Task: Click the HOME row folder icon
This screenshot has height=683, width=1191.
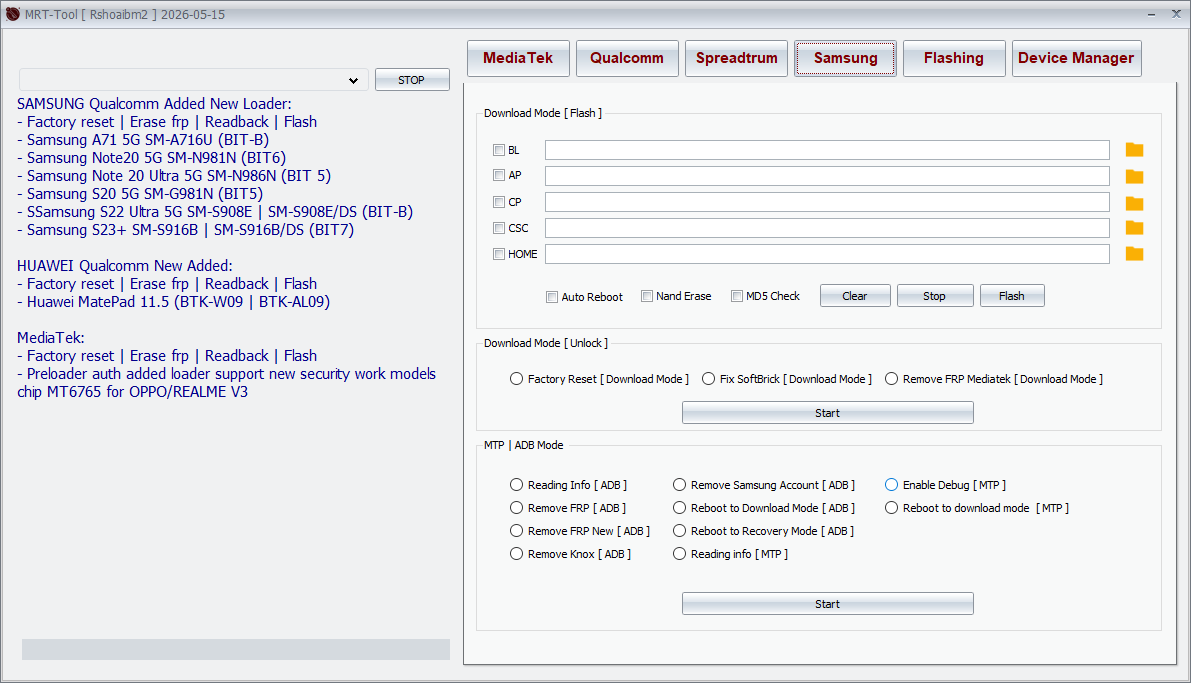Action: 1134,254
